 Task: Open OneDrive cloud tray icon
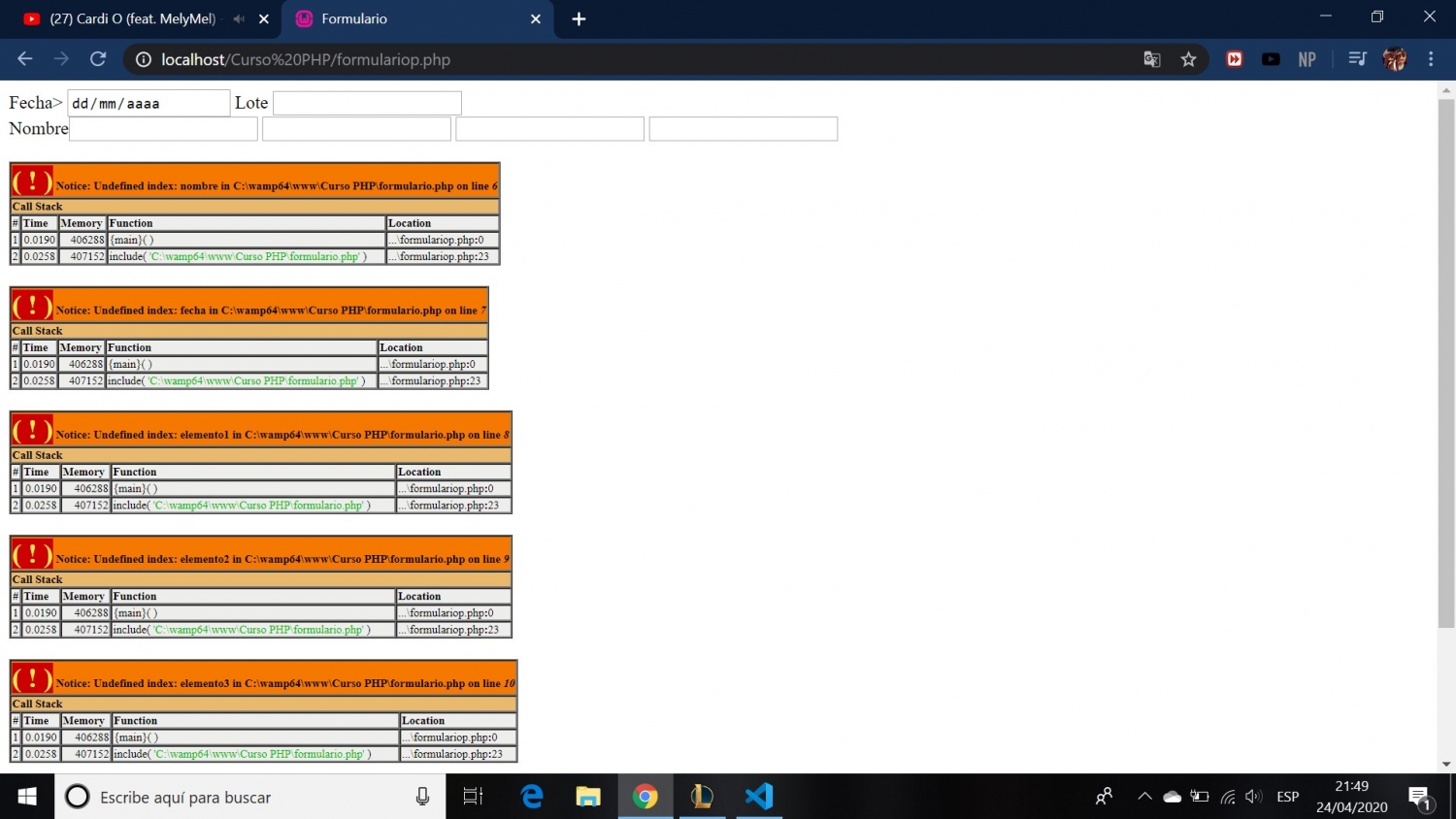[x=1173, y=797]
